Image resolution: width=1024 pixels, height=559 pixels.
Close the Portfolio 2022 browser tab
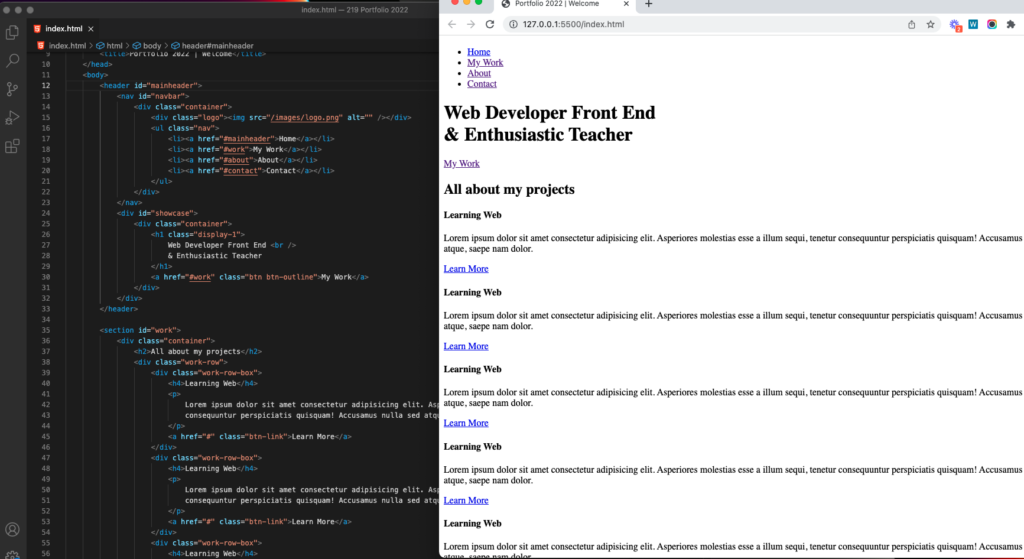626,4
